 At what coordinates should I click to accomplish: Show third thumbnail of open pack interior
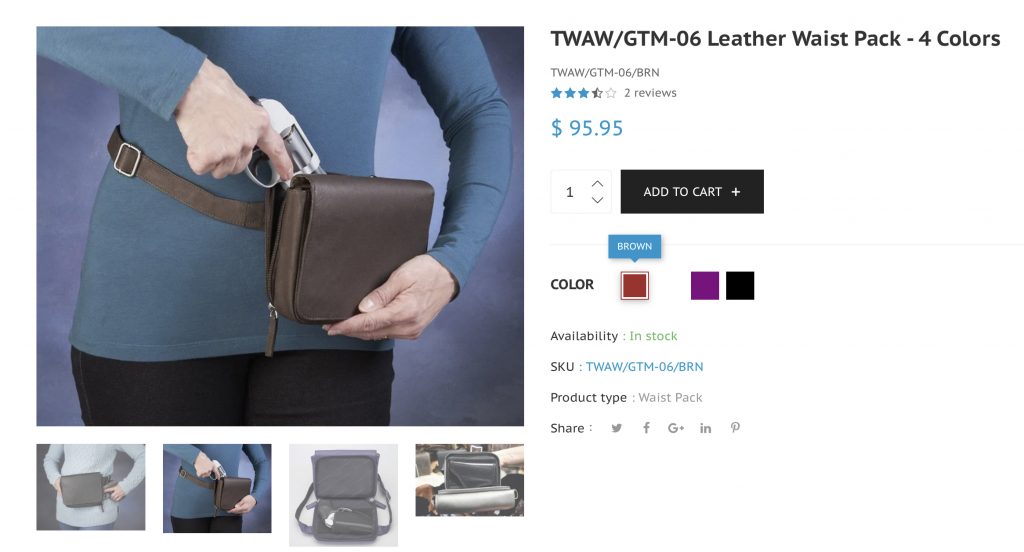(344, 495)
